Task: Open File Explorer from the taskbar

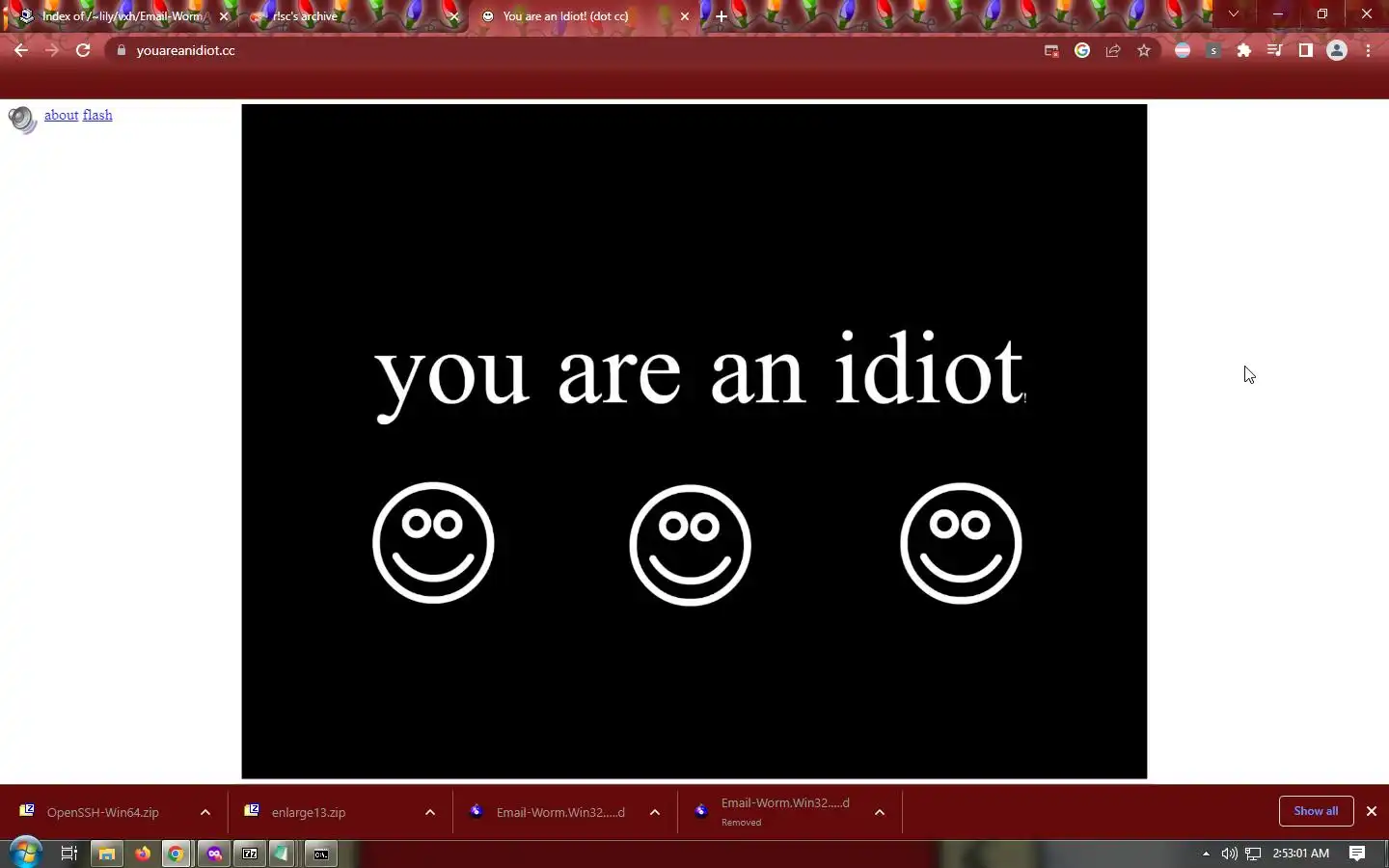Action: pos(106,854)
